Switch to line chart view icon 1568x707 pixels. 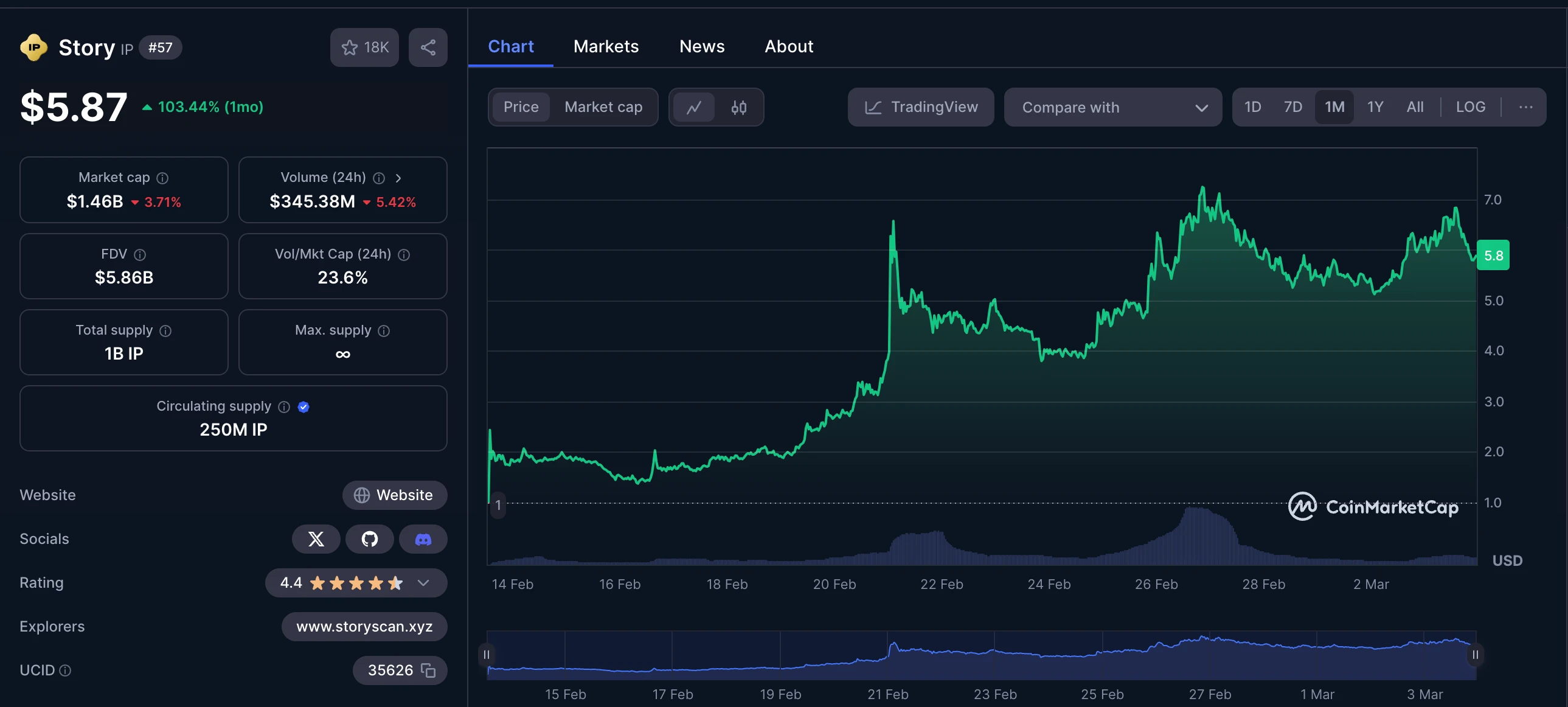tap(694, 108)
